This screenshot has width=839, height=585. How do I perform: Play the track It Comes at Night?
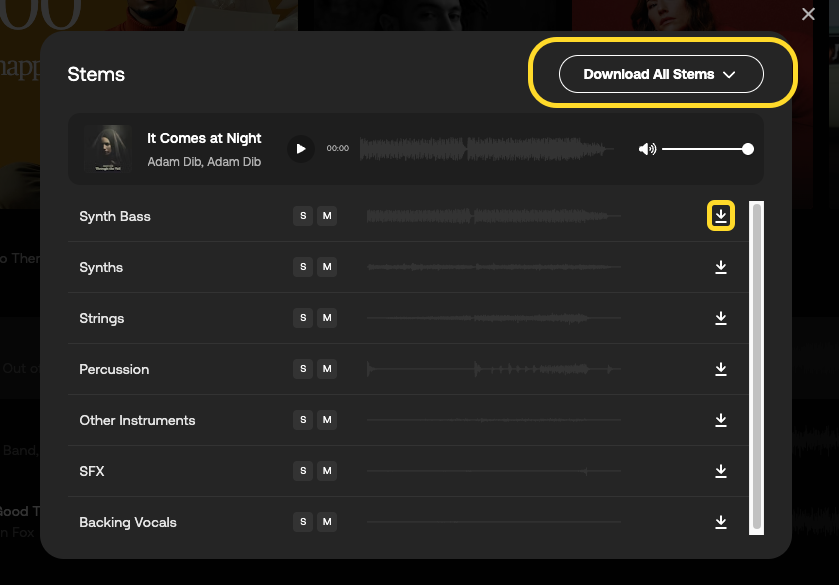[300, 149]
